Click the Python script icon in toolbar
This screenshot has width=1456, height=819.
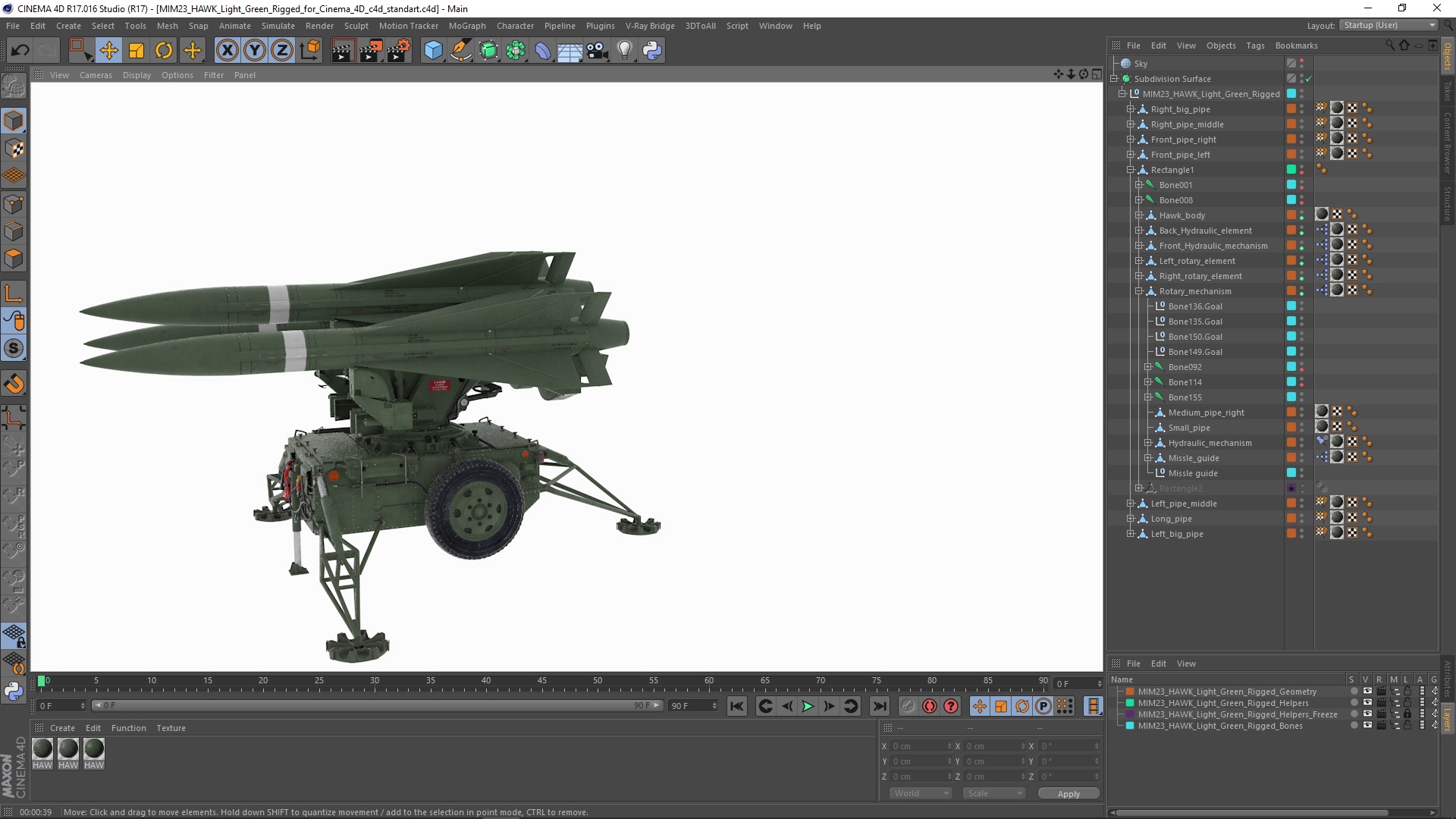pyautogui.click(x=652, y=51)
